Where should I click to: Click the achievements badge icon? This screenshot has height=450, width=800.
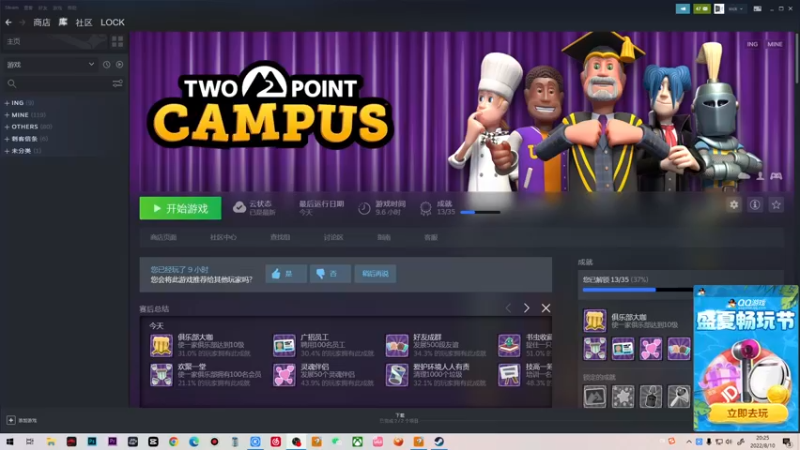[x=426, y=208]
